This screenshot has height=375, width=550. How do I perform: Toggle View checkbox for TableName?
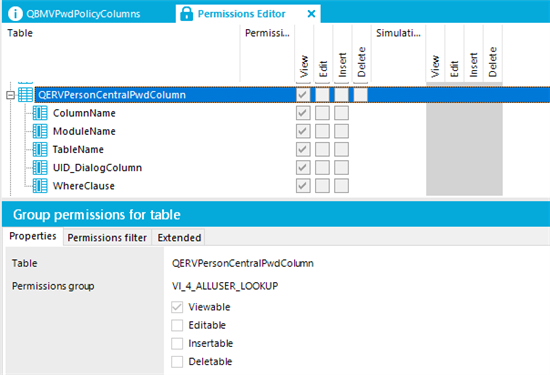(303, 149)
